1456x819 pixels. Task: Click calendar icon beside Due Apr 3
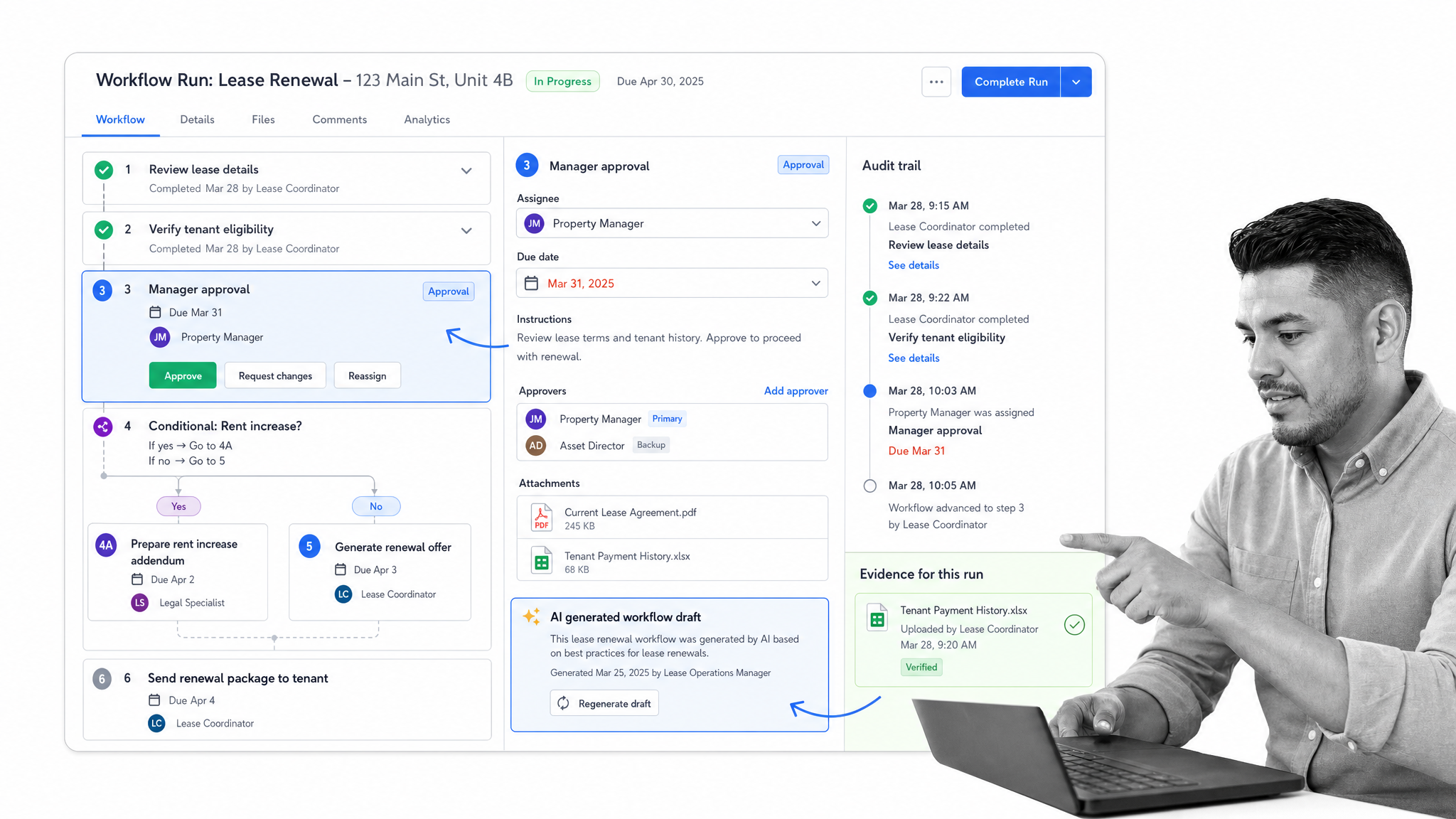pos(341,569)
